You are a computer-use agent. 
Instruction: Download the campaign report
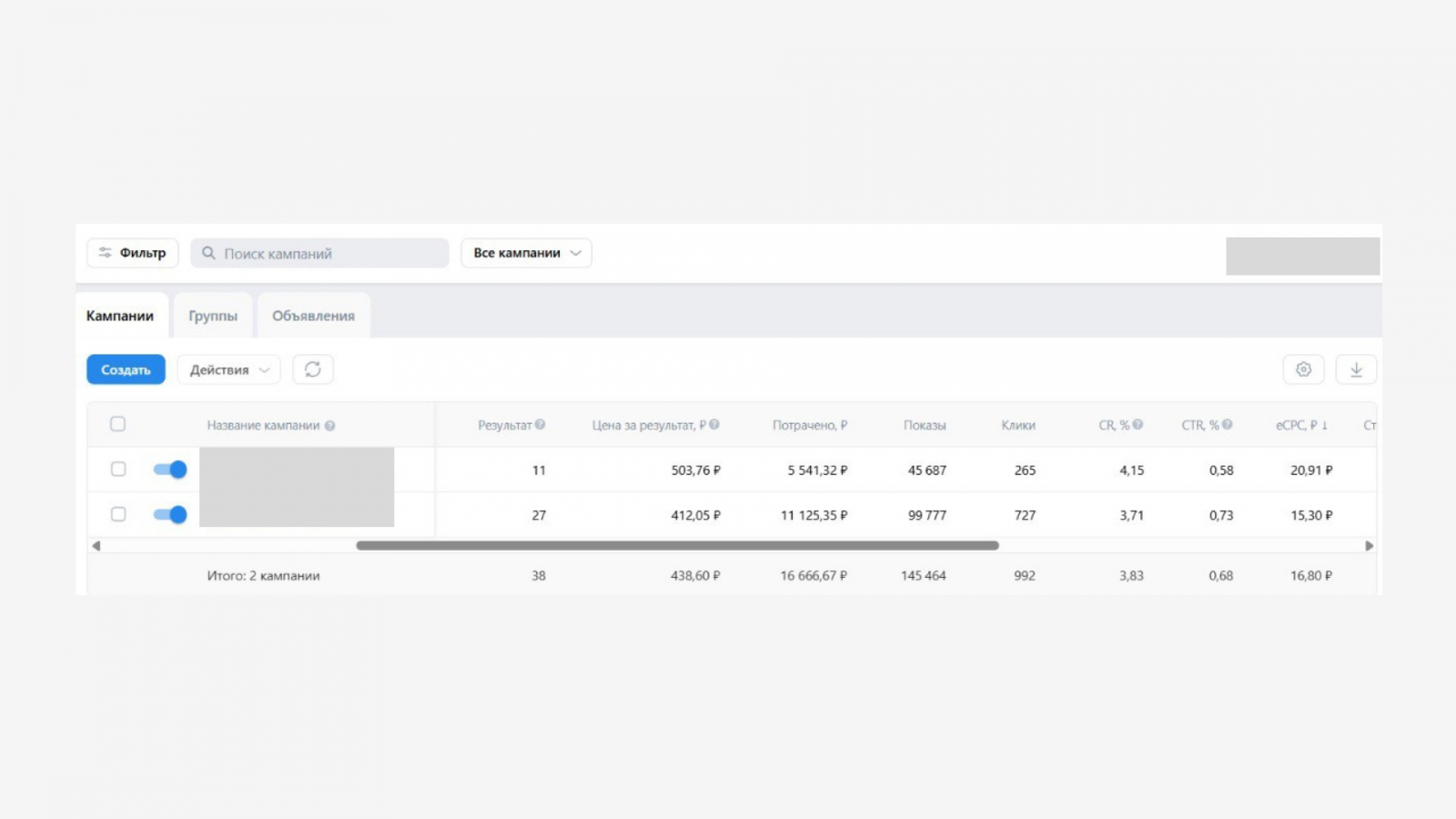pos(1356,369)
